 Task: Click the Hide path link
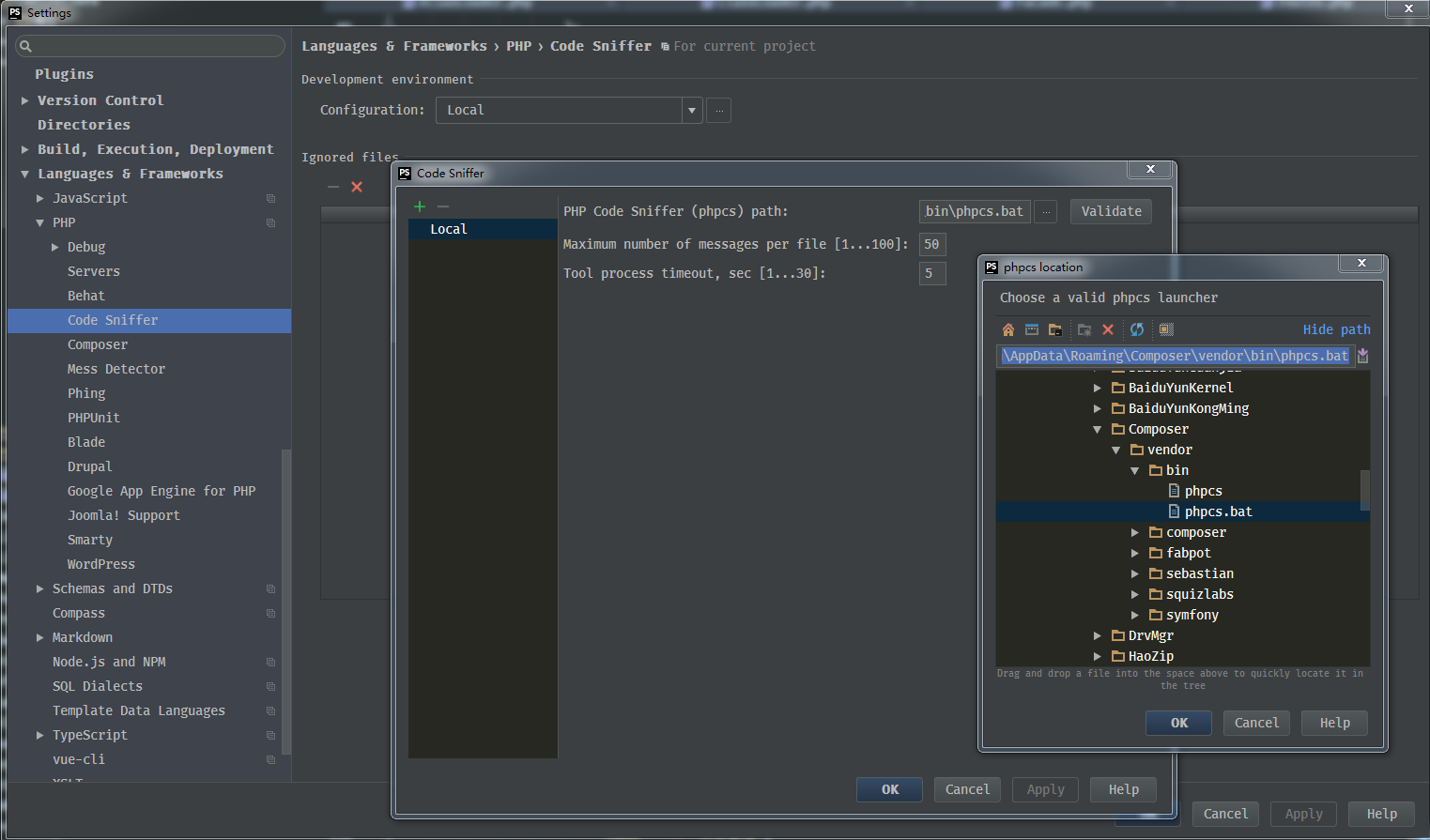[1337, 329]
